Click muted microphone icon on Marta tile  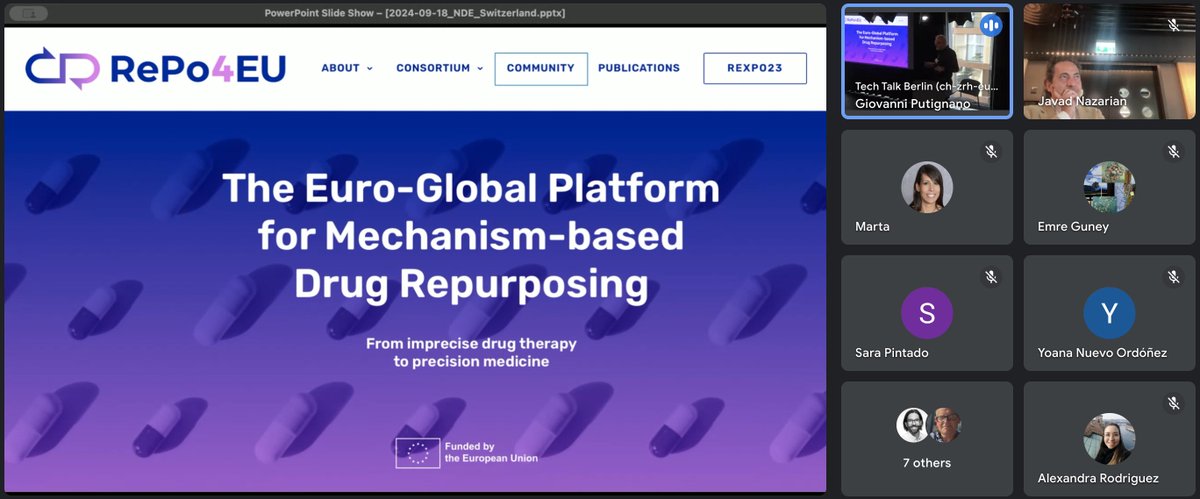991,151
